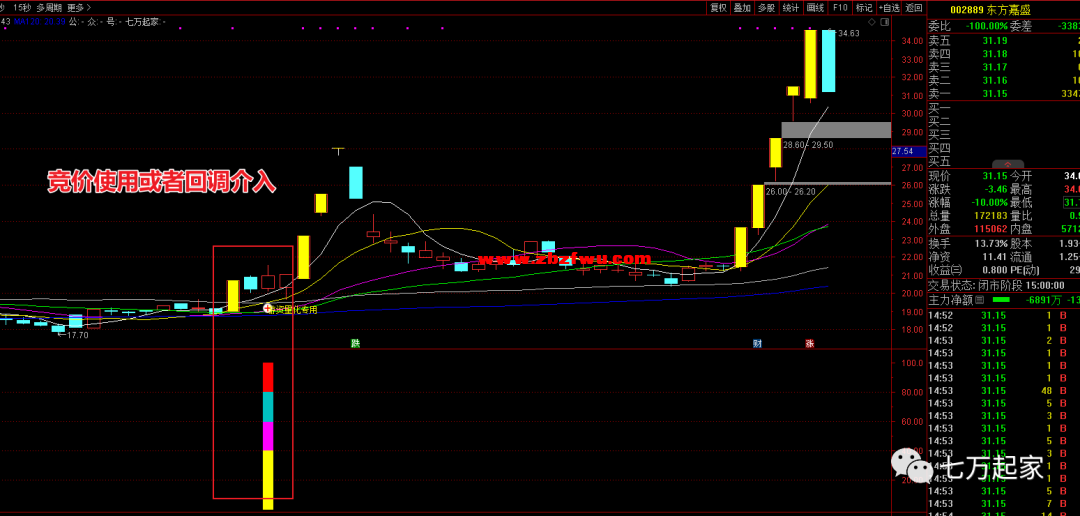
Task: Click the 28.60-29.50 gray gap zone
Action: pyautogui.click(x=836, y=130)
